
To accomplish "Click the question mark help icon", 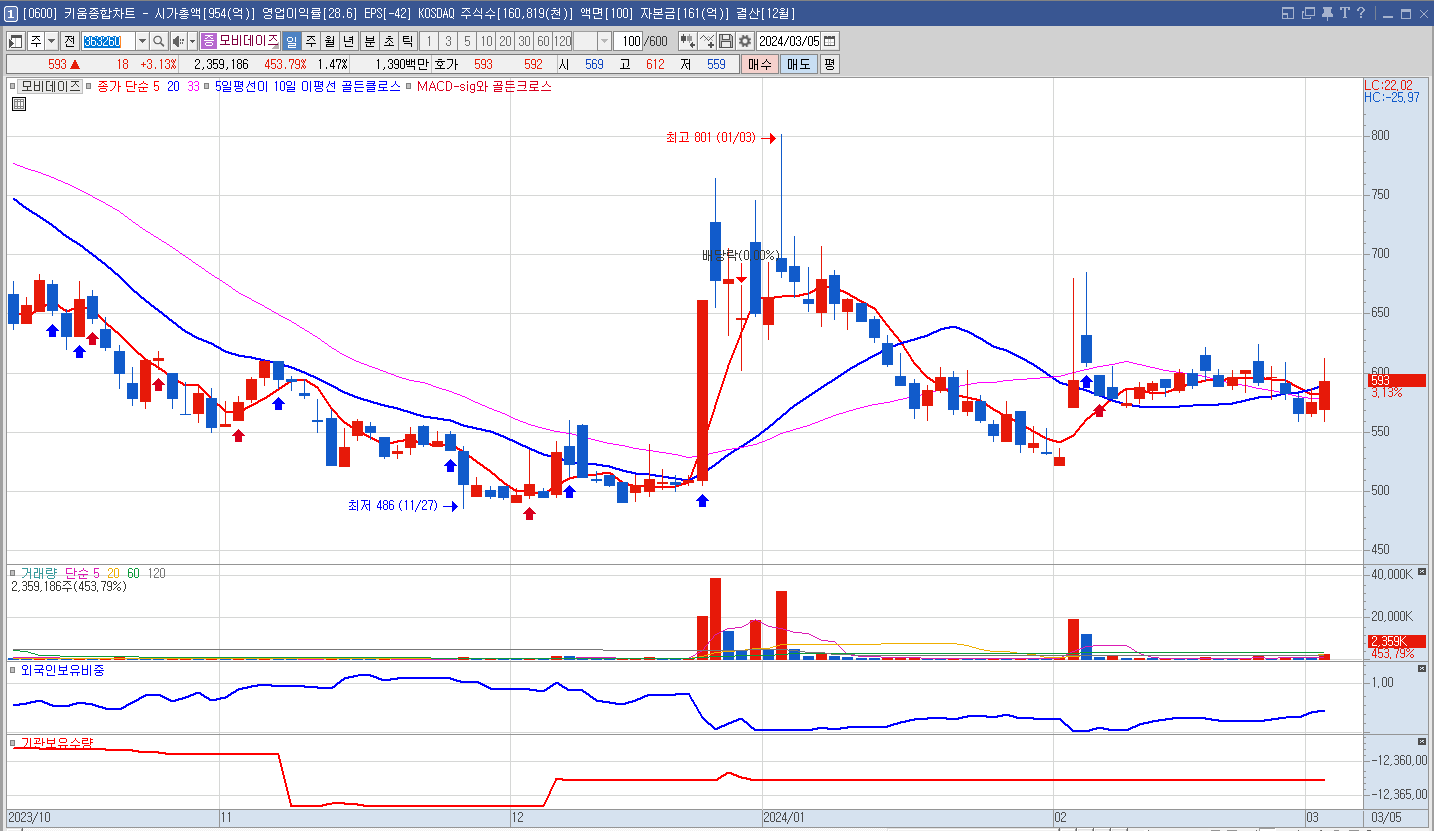I will pos(1361,13).
